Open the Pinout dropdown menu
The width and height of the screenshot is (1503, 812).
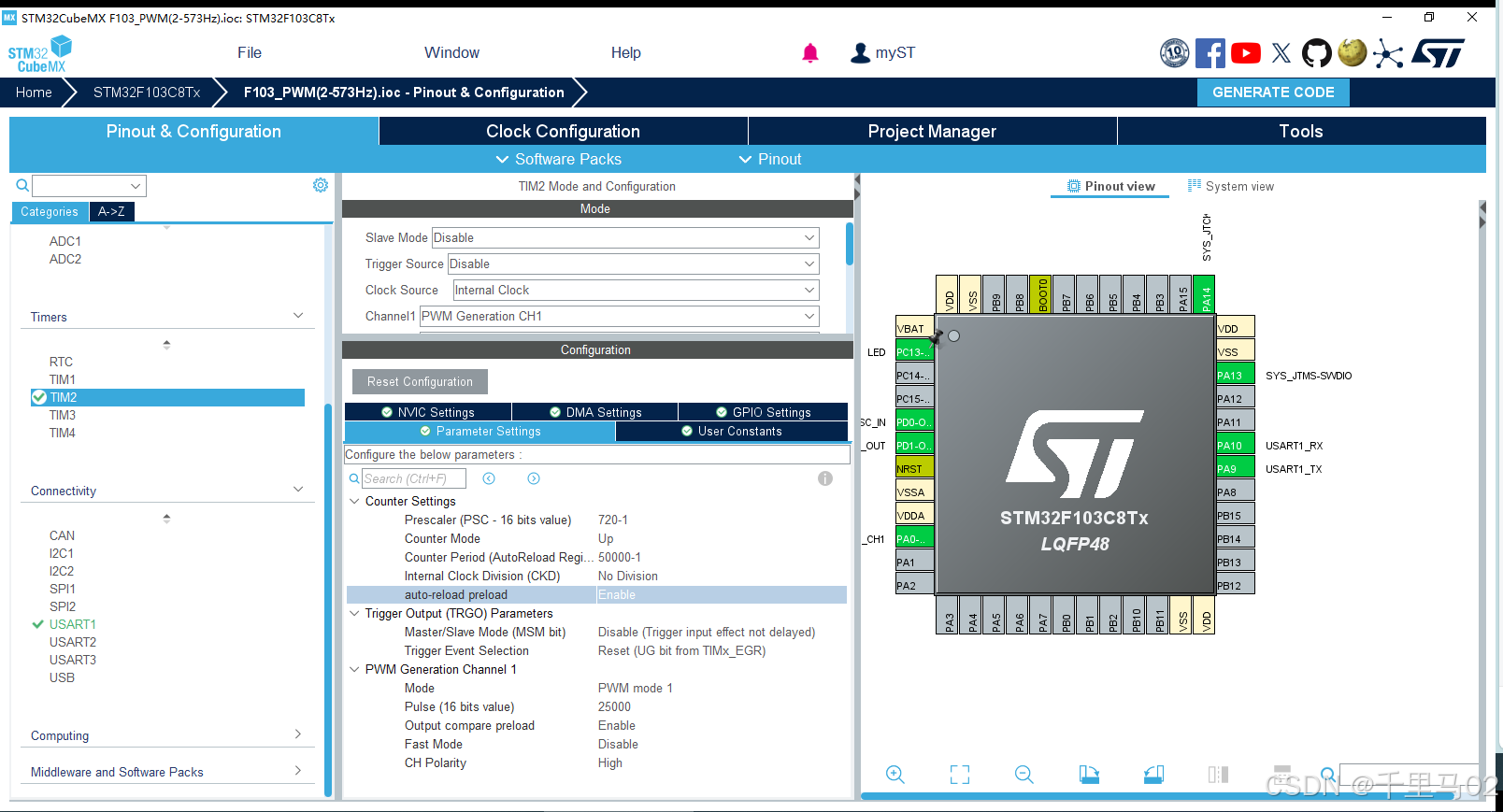pos(770,159)
